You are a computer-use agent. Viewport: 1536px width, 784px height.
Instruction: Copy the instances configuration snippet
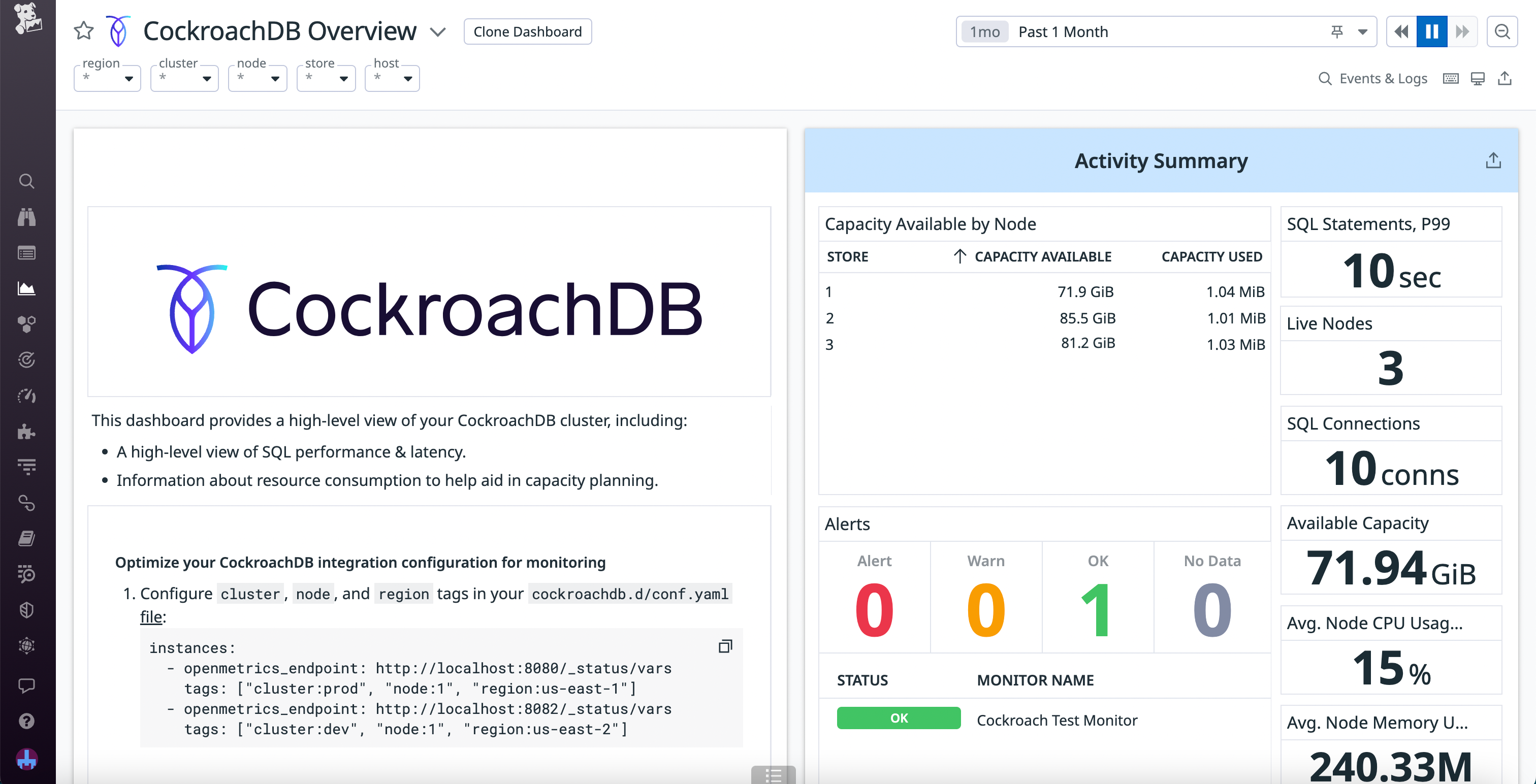(x=725, y=646)
